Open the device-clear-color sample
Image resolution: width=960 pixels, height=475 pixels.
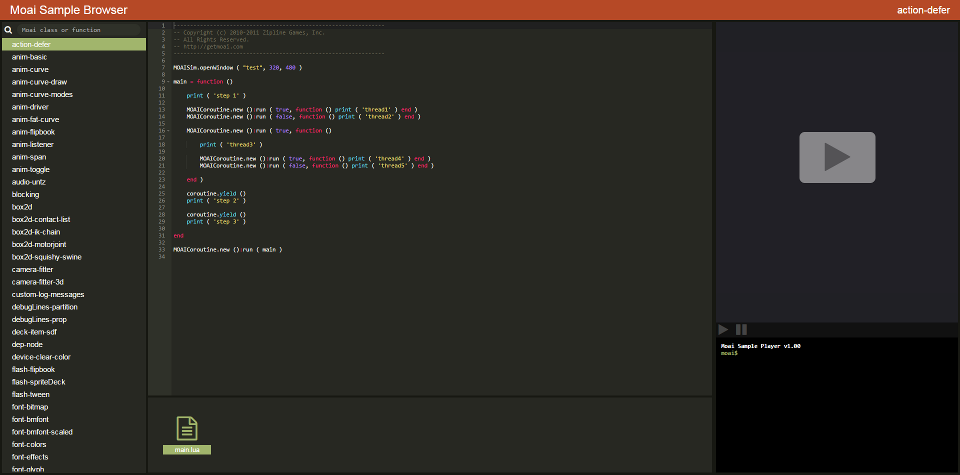pos(74,357)
